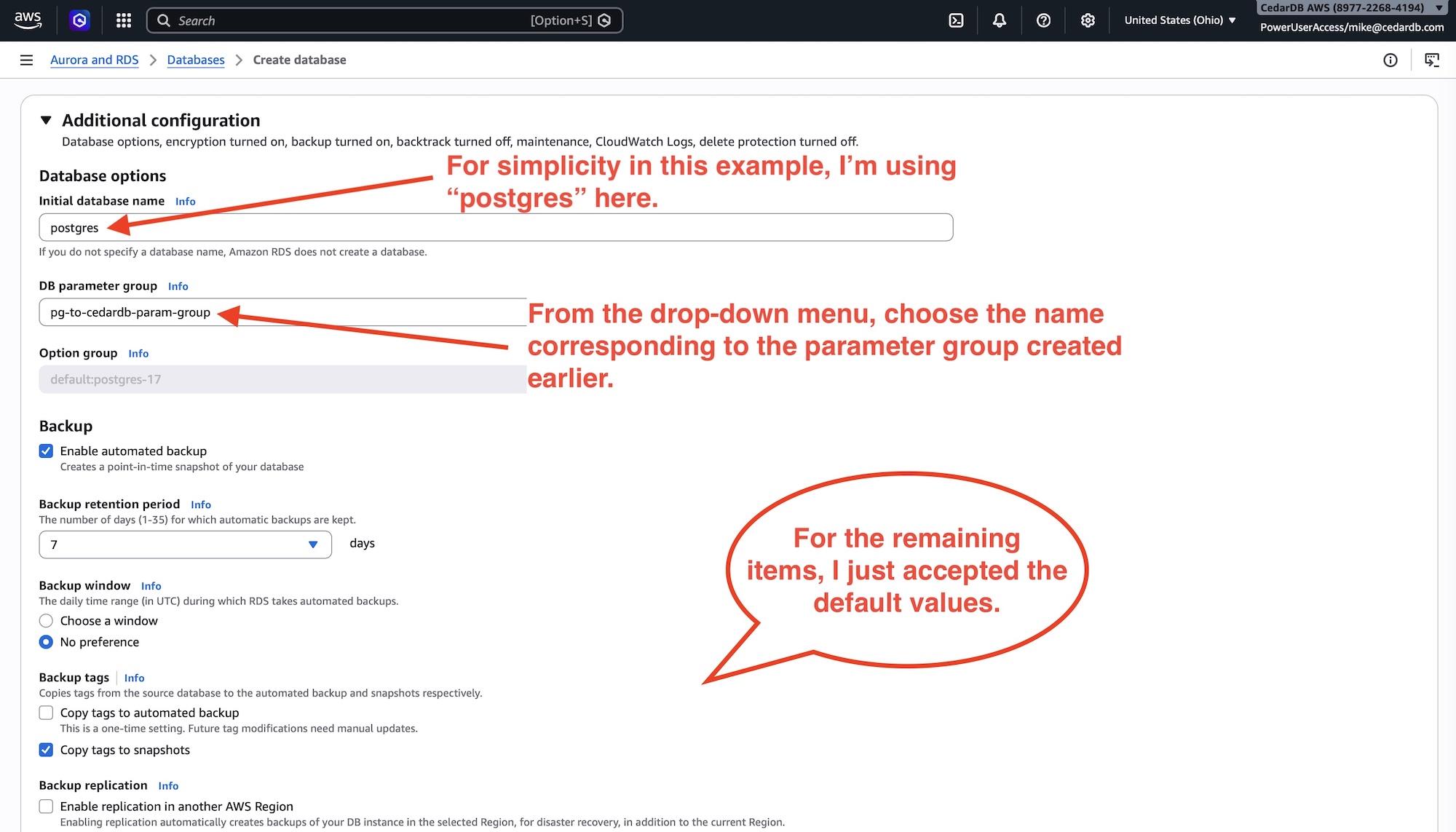
Task: Click the CedarDB app icon beside the AWS logo
Action: (79, 20)
